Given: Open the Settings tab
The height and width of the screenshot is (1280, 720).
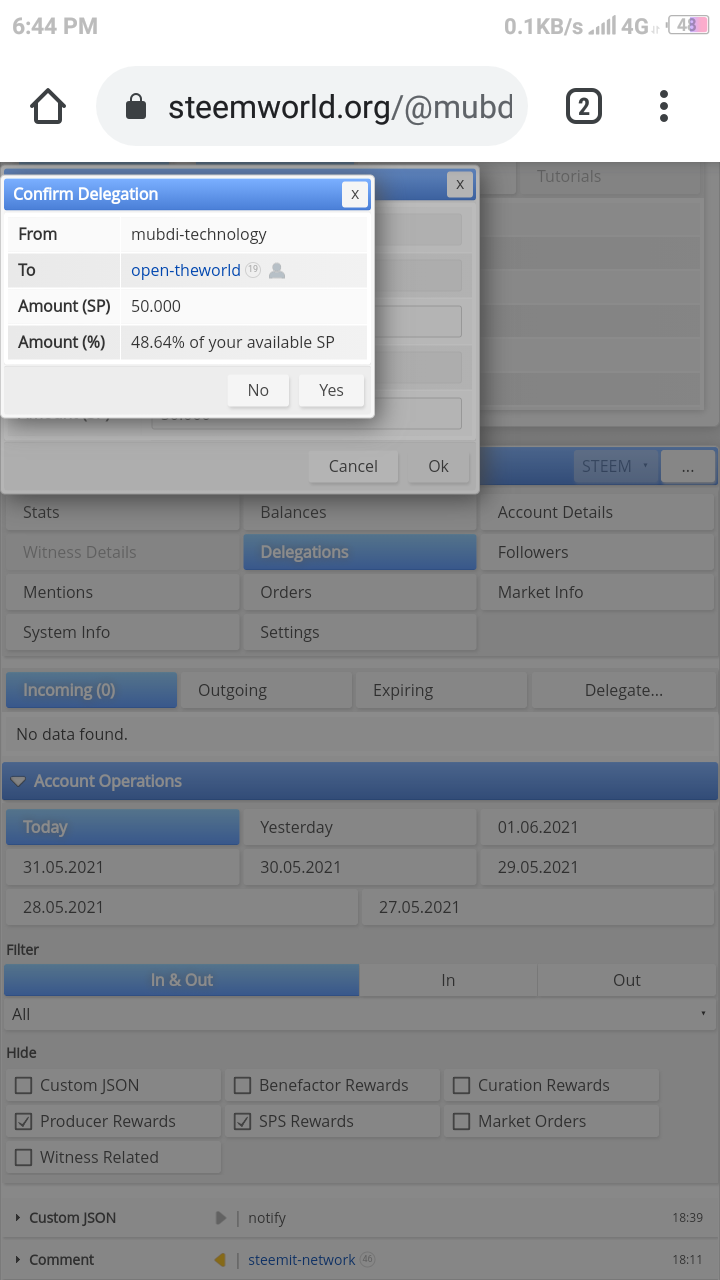Looking at the screenshot, I should 360,632.
